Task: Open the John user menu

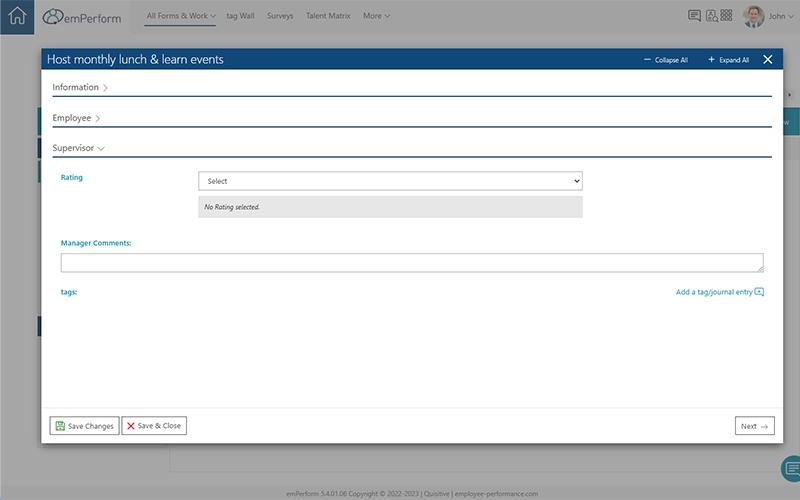Action: tap(781, 16)
